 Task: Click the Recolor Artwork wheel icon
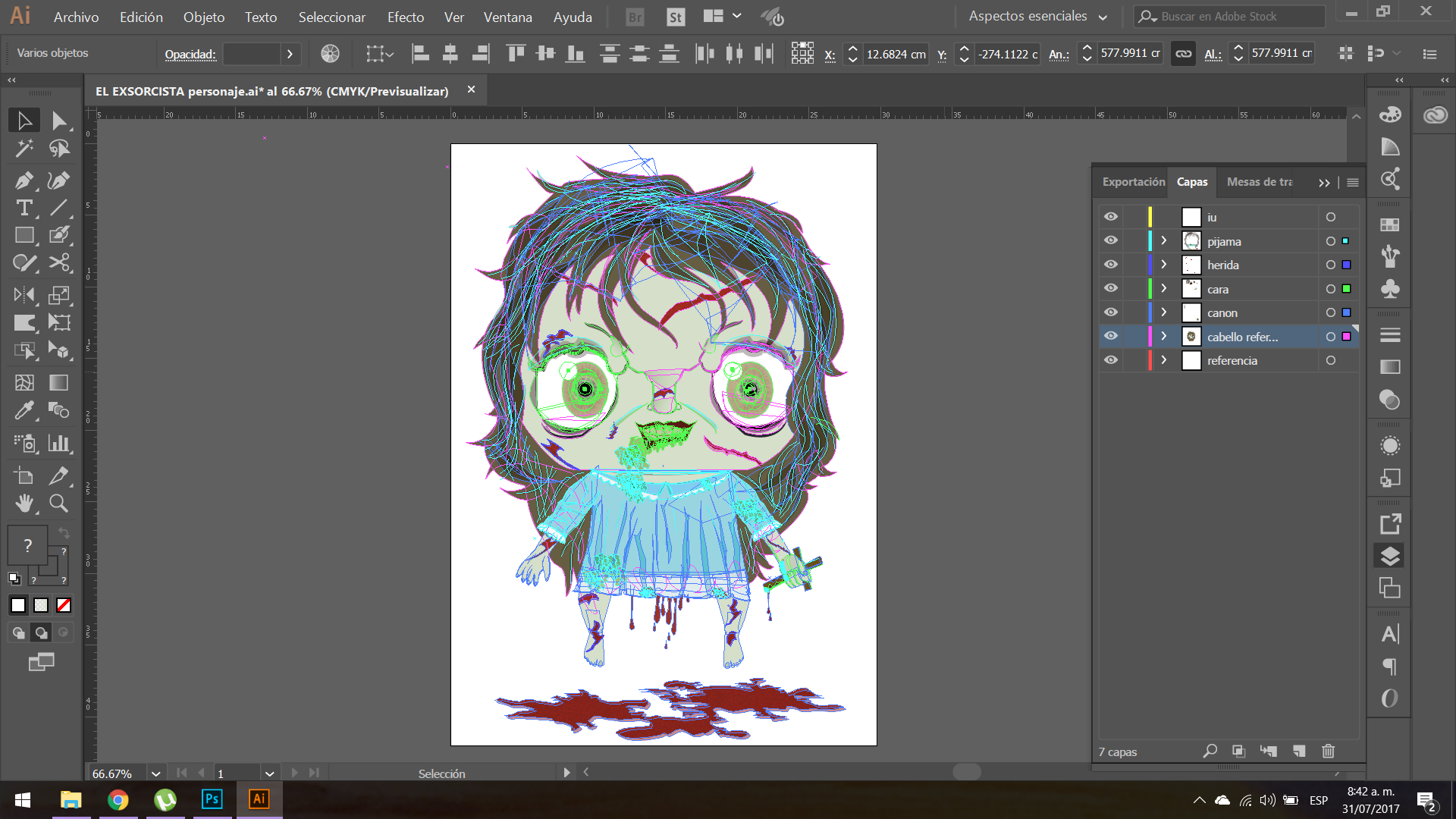[330, 54]
